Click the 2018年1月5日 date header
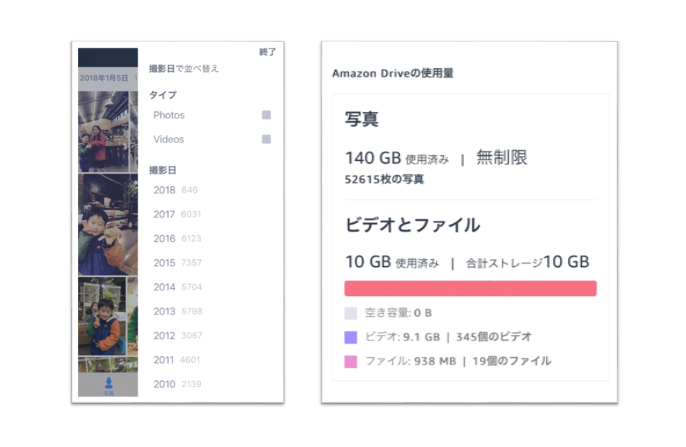686x447 pixels. tap(104, 78)
